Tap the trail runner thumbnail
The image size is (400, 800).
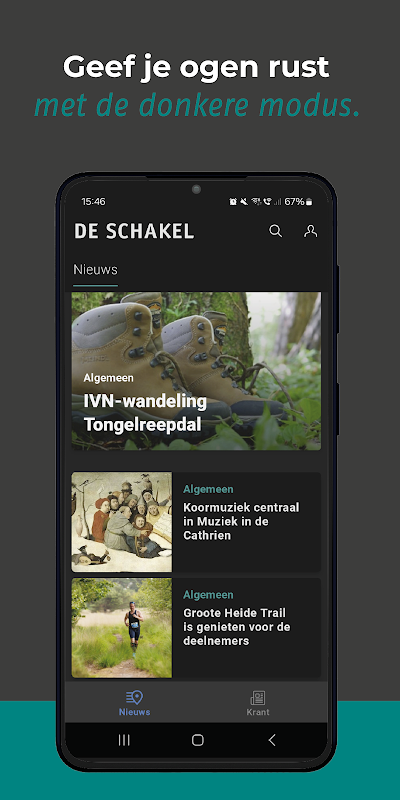[122, 628]
